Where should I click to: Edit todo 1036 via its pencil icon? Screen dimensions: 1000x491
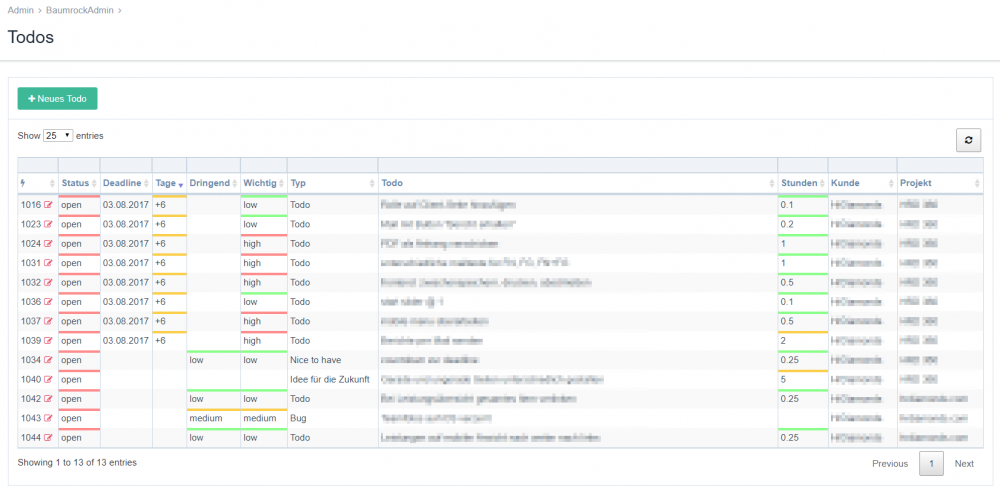(48, 302)
